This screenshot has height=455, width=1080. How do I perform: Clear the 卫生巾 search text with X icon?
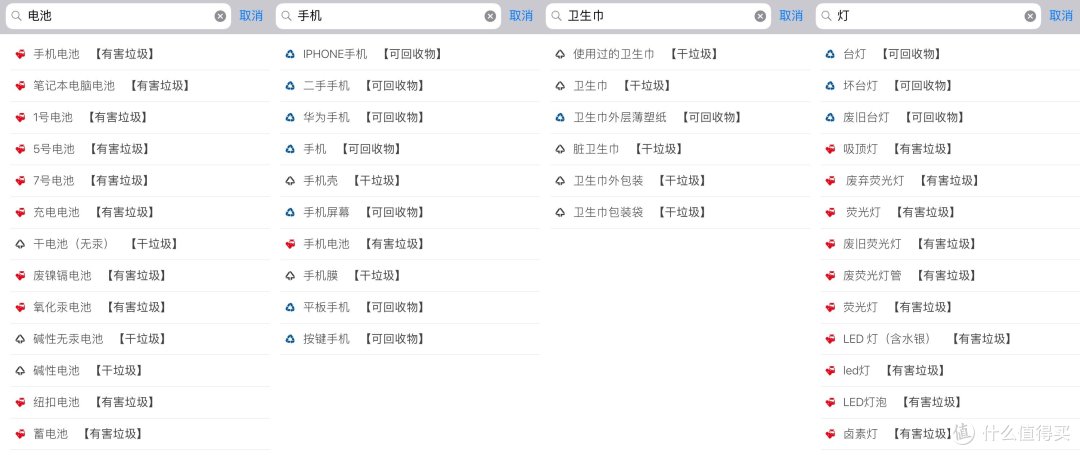(760, 17)
